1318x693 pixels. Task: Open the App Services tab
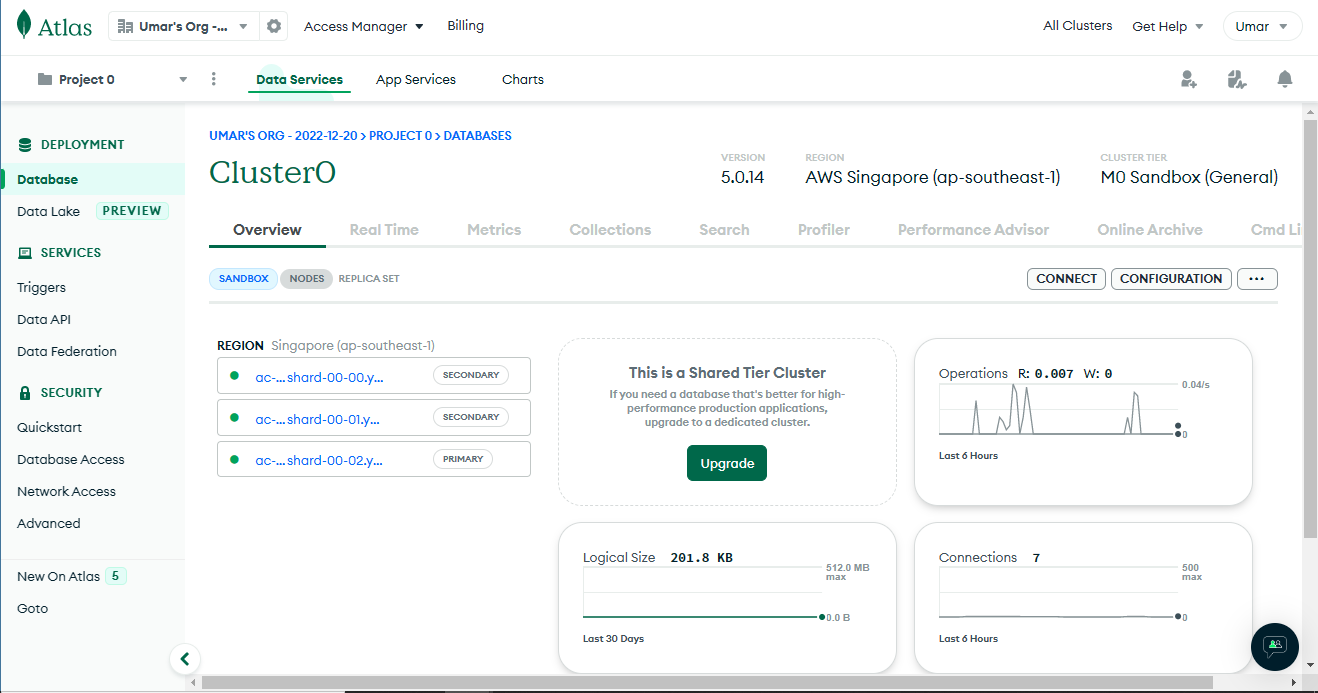click(416, 78)
